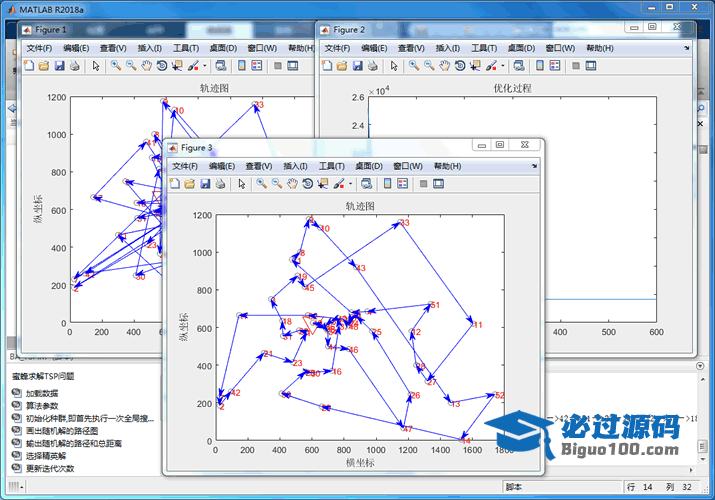Click node 33 in Figure 3 plot

click(x=404, y=223)
